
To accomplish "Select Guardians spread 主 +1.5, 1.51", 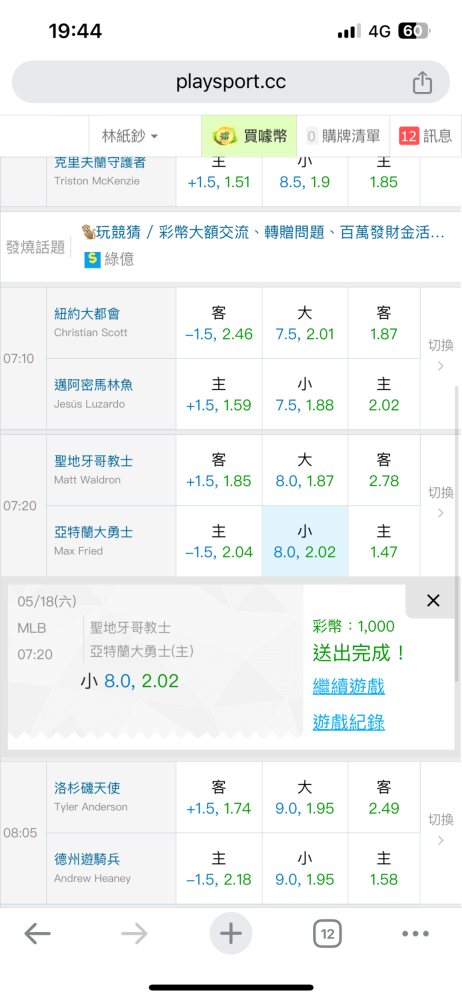I will coord(219,181).
